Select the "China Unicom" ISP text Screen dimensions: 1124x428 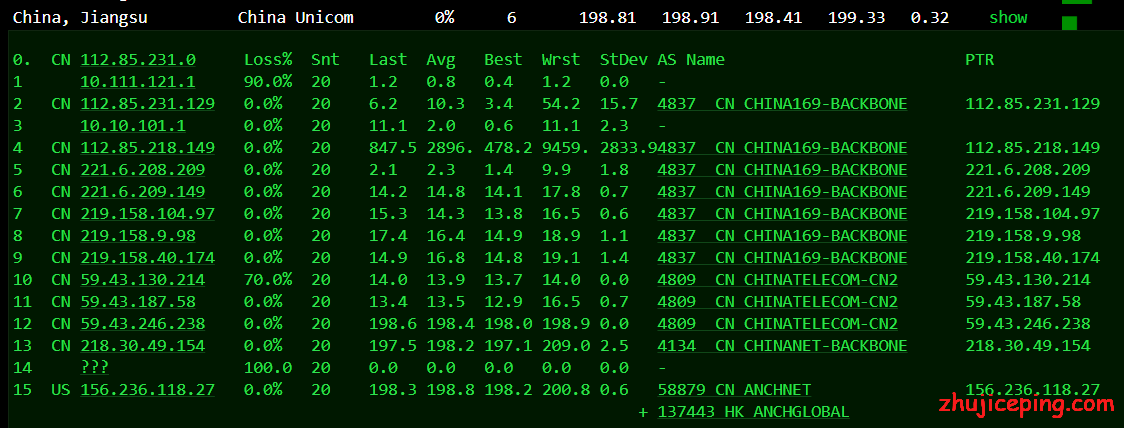[295, 17]
